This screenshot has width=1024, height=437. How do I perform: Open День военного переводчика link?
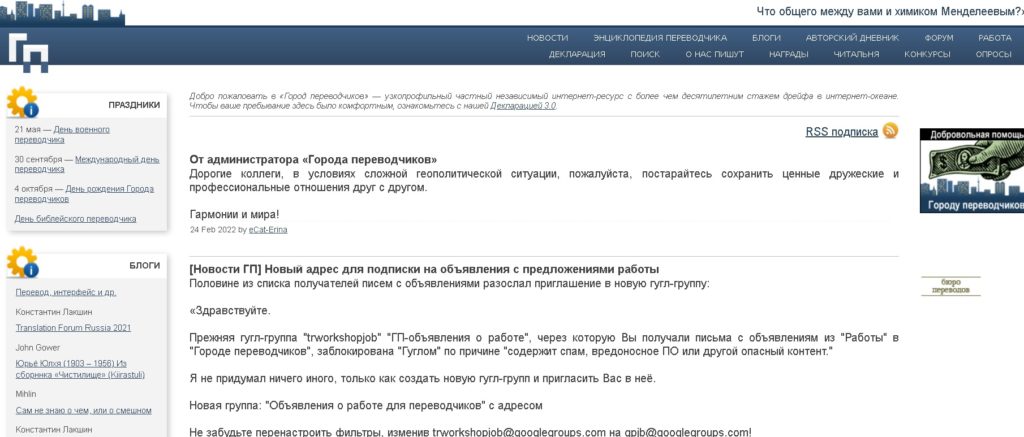click(x=62, y=135)
